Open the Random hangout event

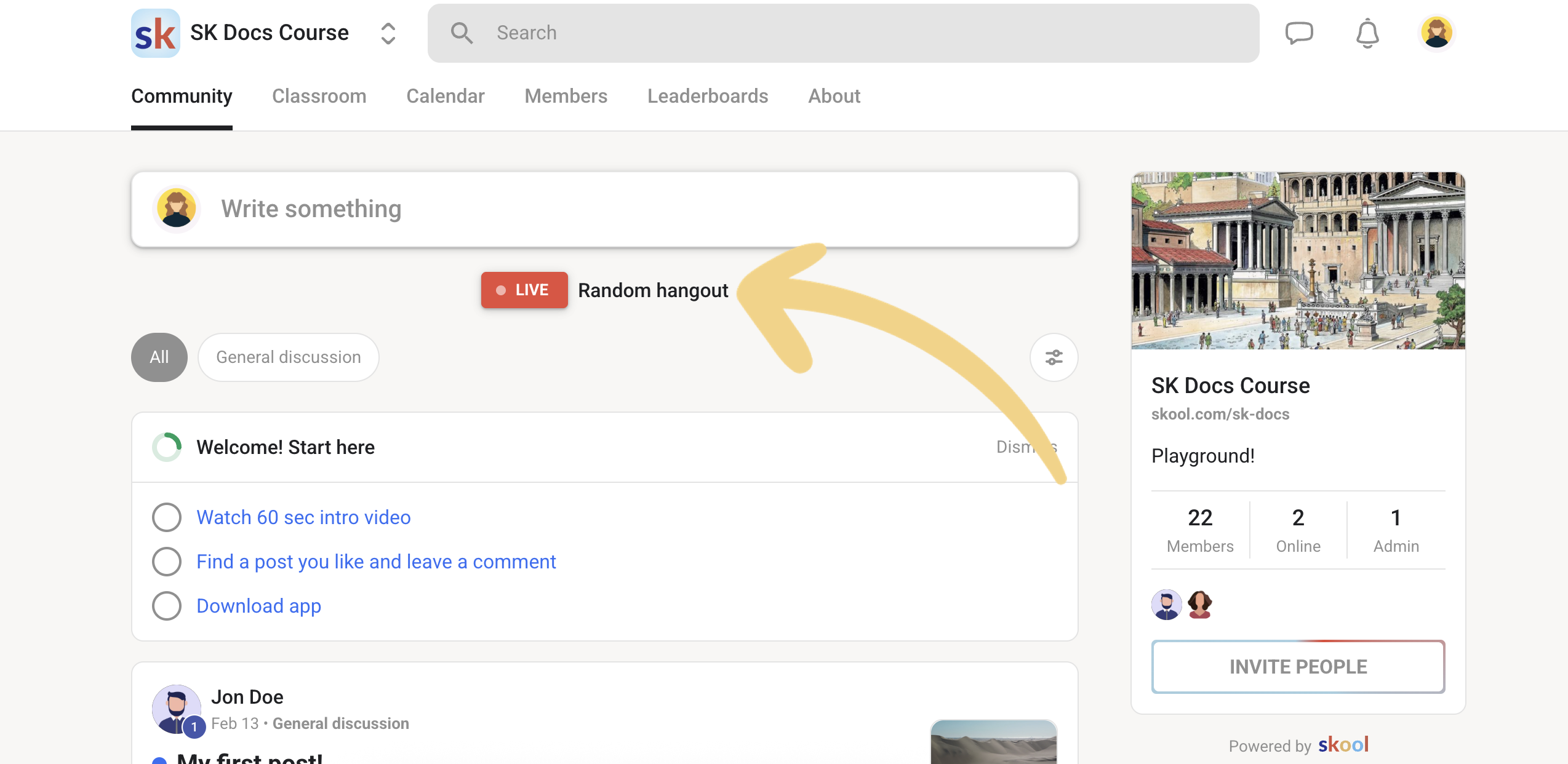click(653, 290)
